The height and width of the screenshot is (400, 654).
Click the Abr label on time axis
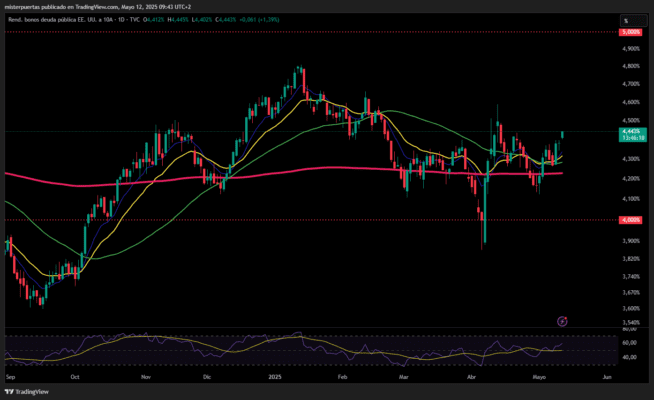471,380
